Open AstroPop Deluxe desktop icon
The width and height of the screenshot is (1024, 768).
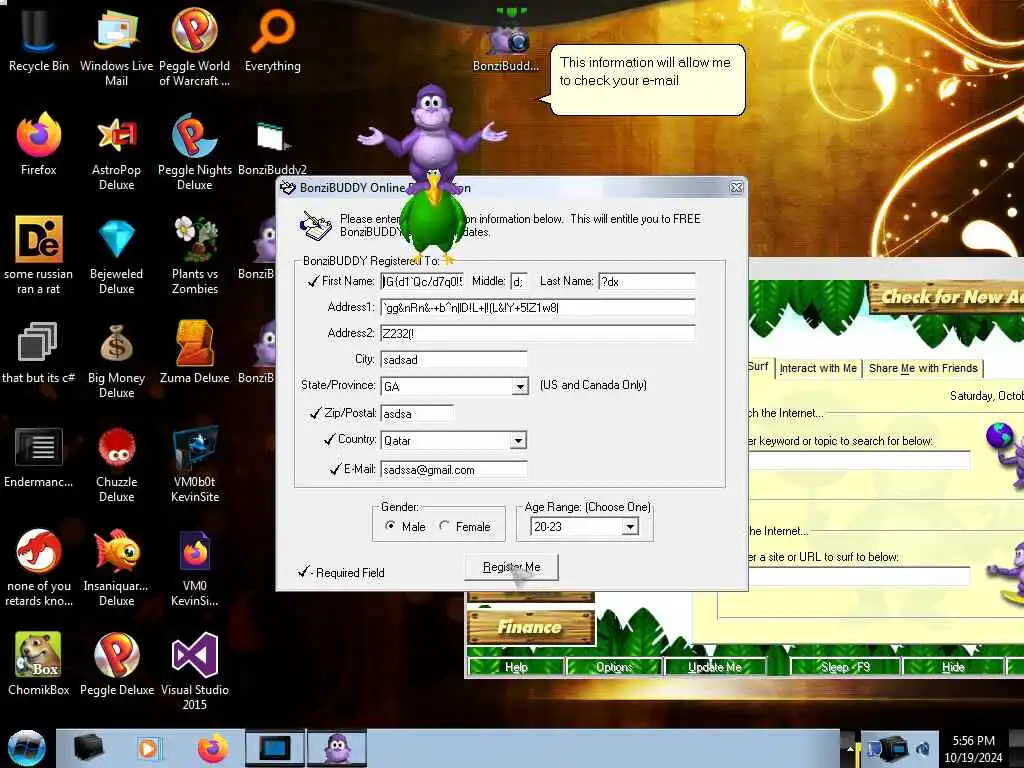[x=116, y=152]
